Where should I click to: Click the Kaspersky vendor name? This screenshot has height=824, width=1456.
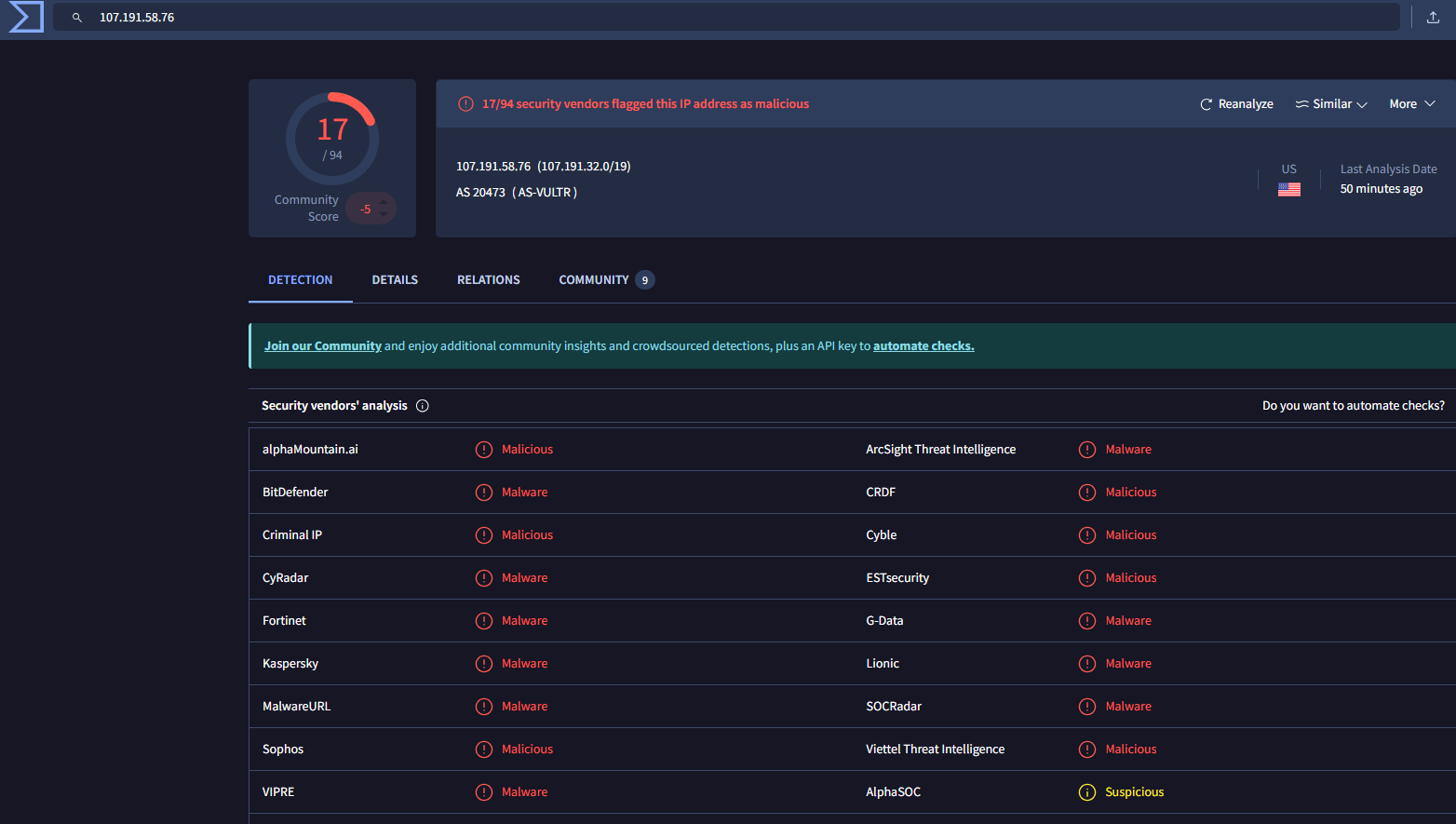click(x=290, y=664)
